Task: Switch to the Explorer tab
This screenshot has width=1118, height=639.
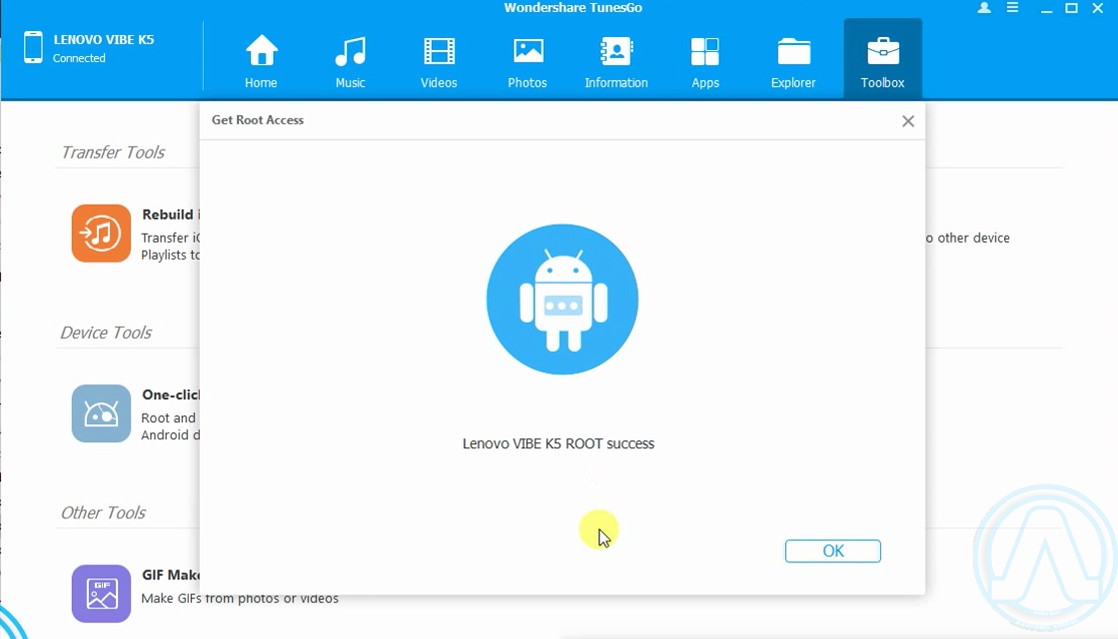Action: [x=793, y=61]
